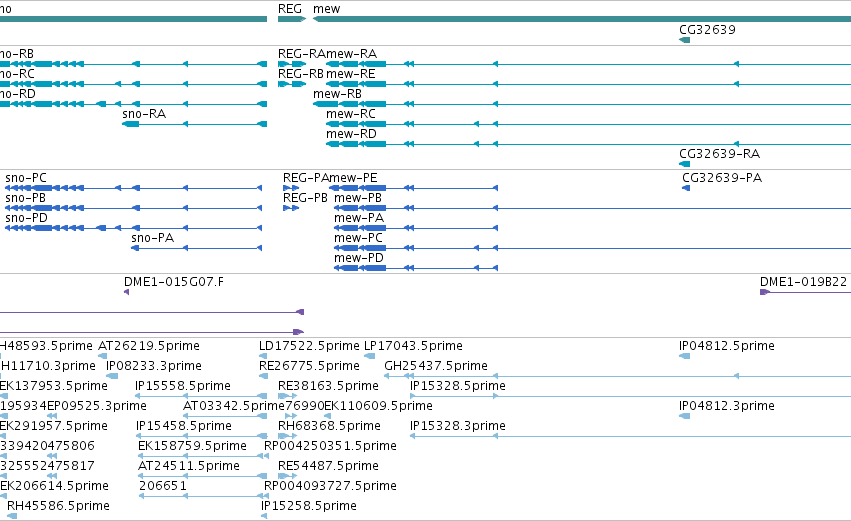Click EST RH45586.5prime
The height and width of the screenshot is (521, 851).
(x=58, y=506)
